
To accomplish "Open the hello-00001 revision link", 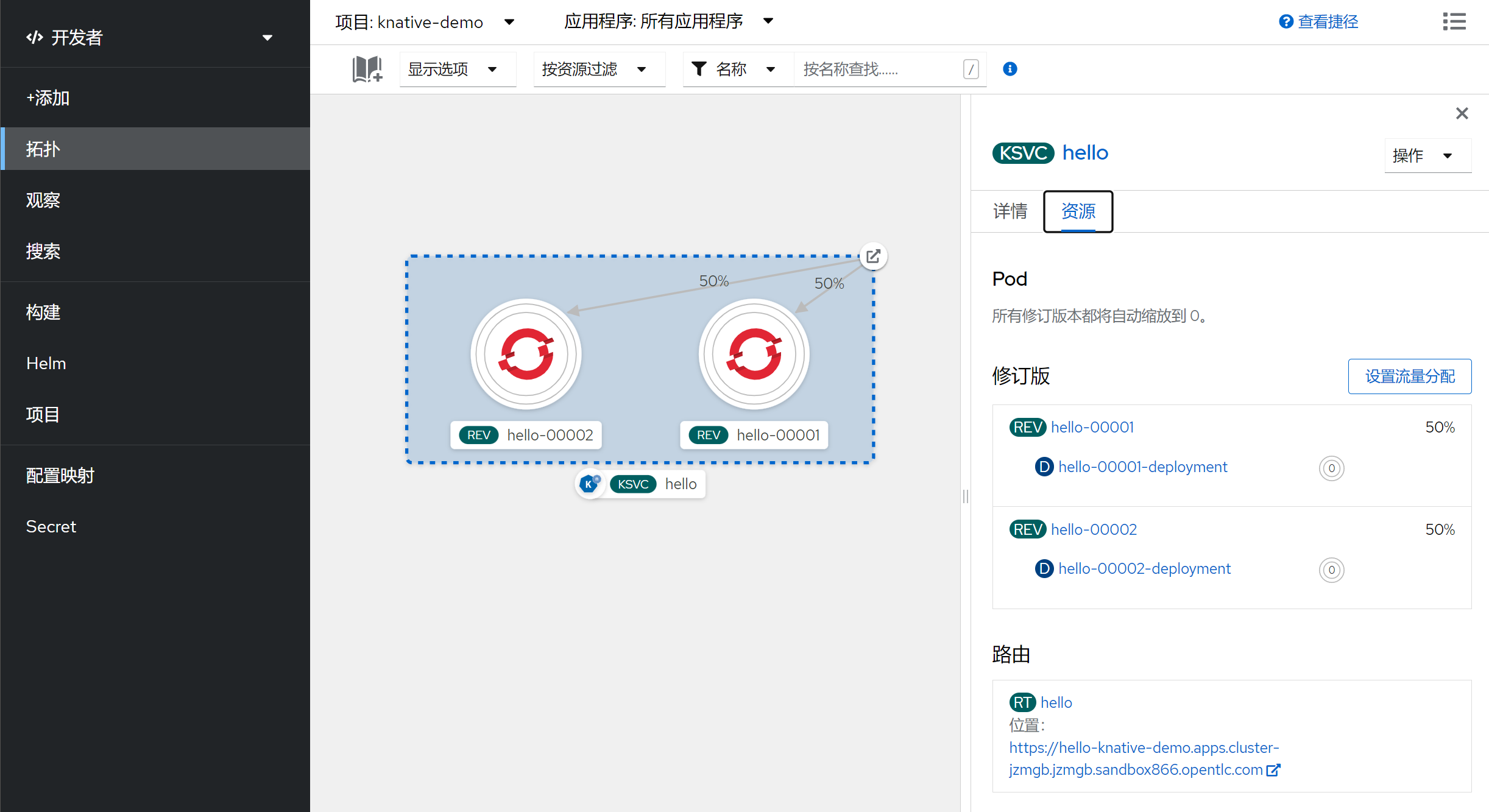I will point(1092,428).
